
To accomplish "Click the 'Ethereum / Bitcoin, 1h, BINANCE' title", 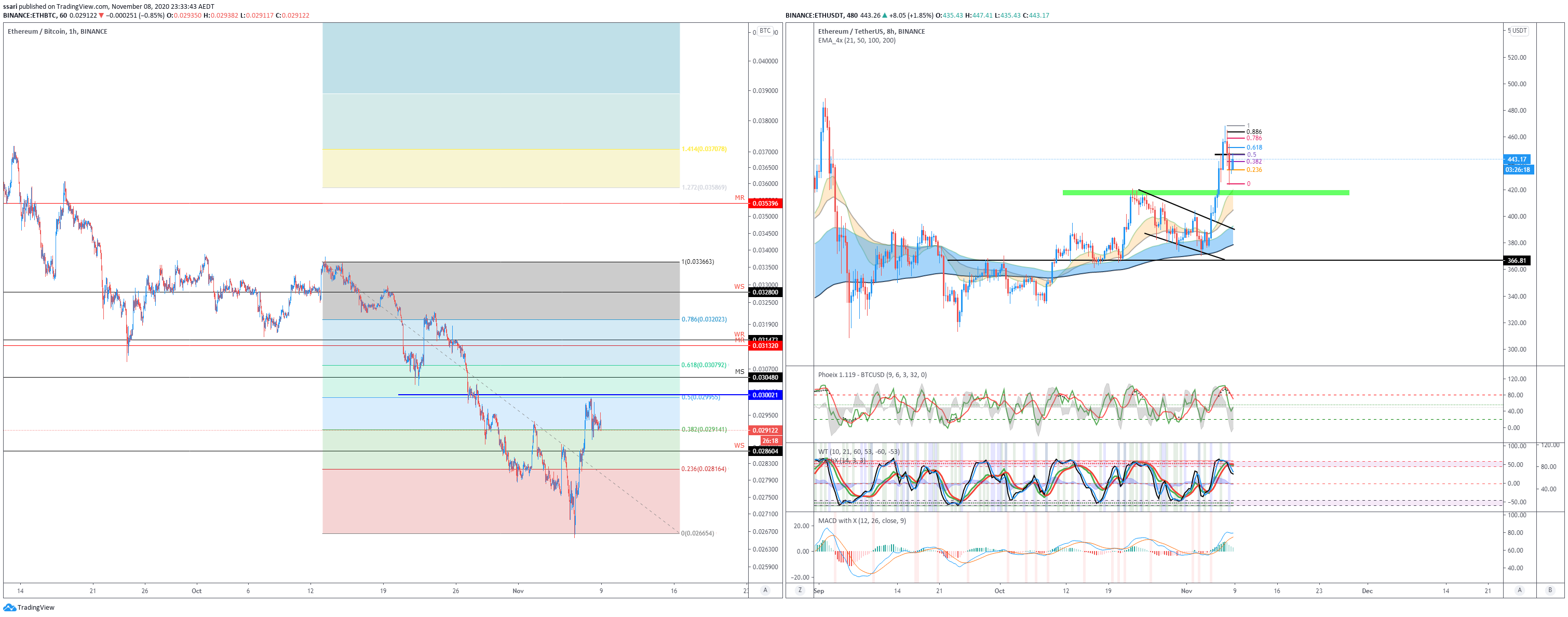I will [57, 32].
